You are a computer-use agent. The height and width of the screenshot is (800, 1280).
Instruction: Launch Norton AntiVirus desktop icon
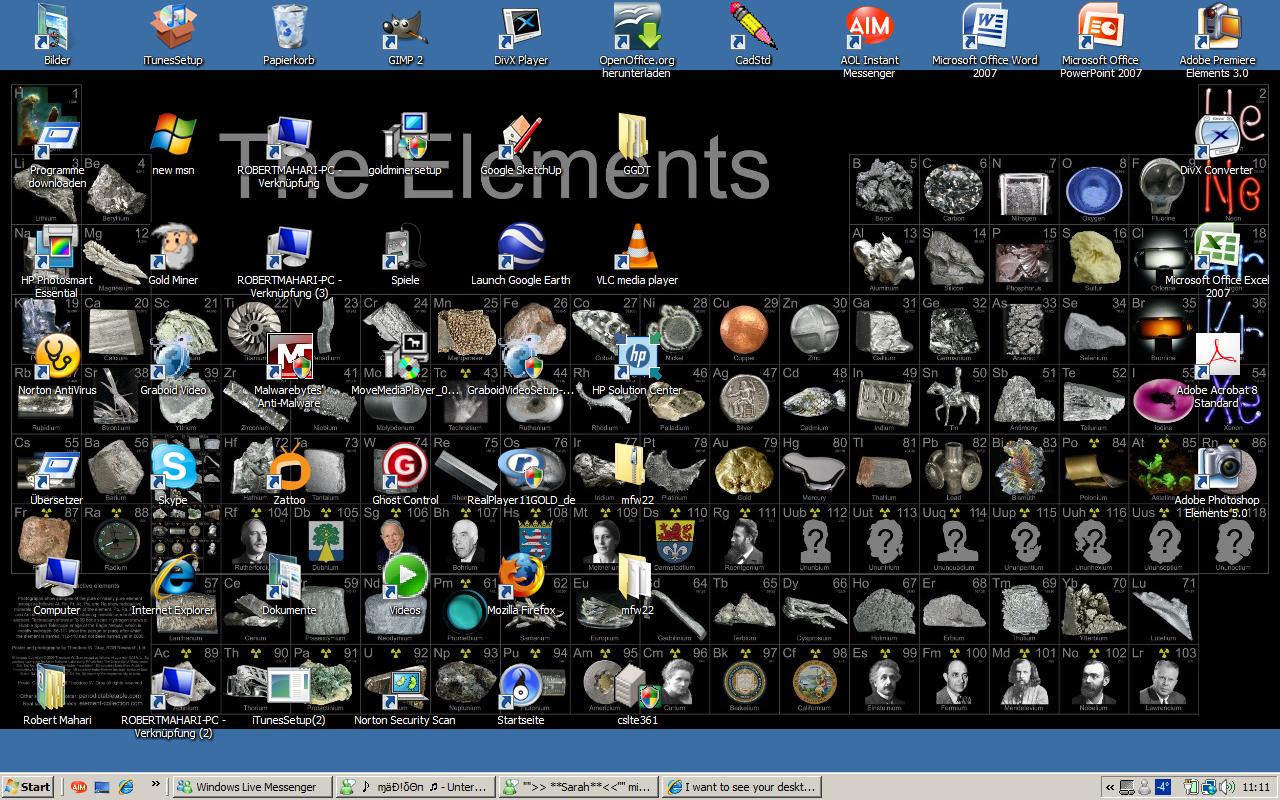tap(57, 359)
